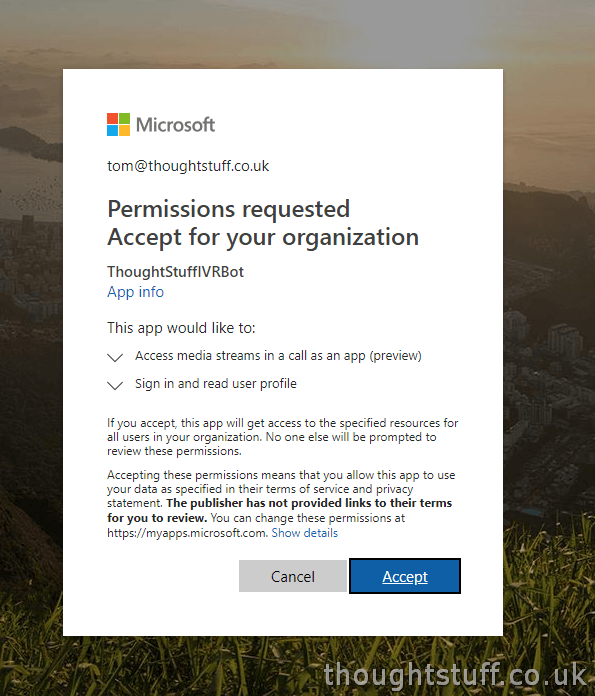Screen dimensions: 595x696
Task: Click the bold publisher terms warning text
Action: tap(280, 510)
